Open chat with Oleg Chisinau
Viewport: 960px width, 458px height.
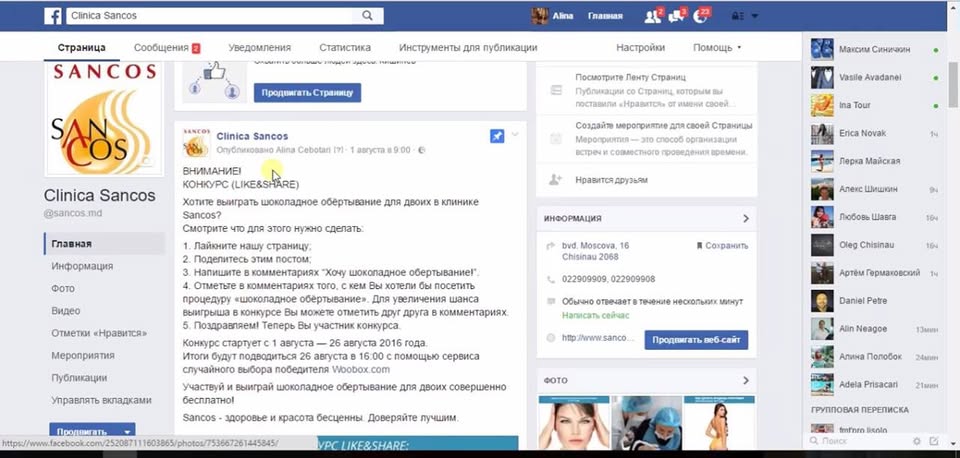tap(876, 245)
